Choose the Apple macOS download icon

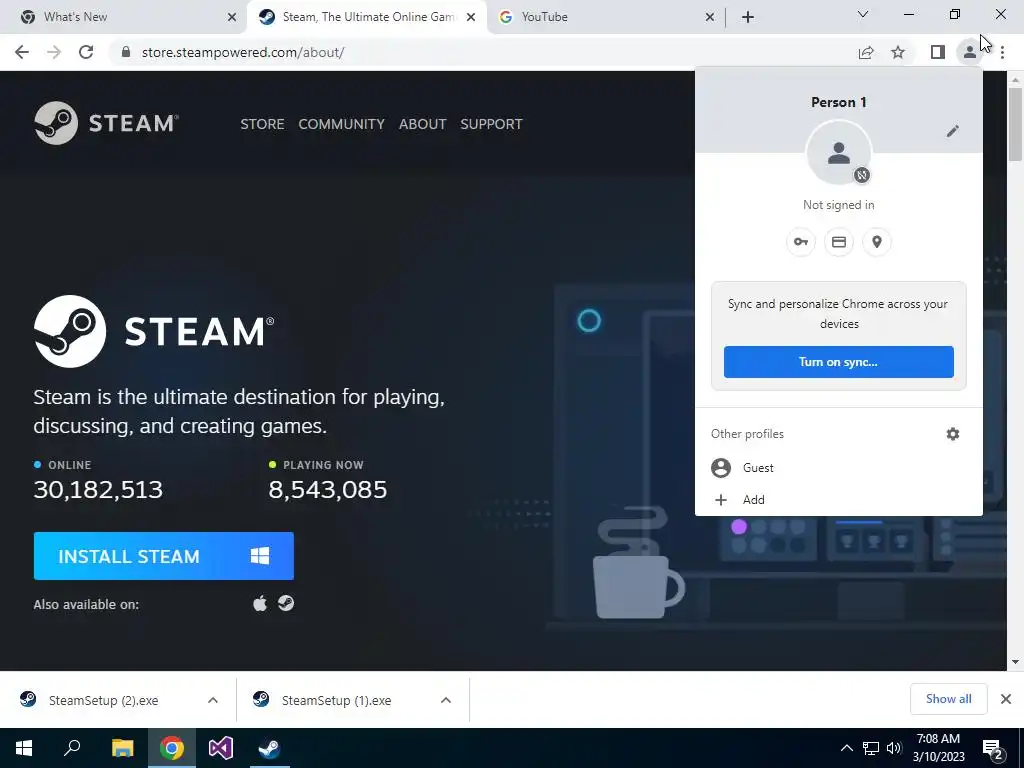pyautogui.click(x=260, y=603)
